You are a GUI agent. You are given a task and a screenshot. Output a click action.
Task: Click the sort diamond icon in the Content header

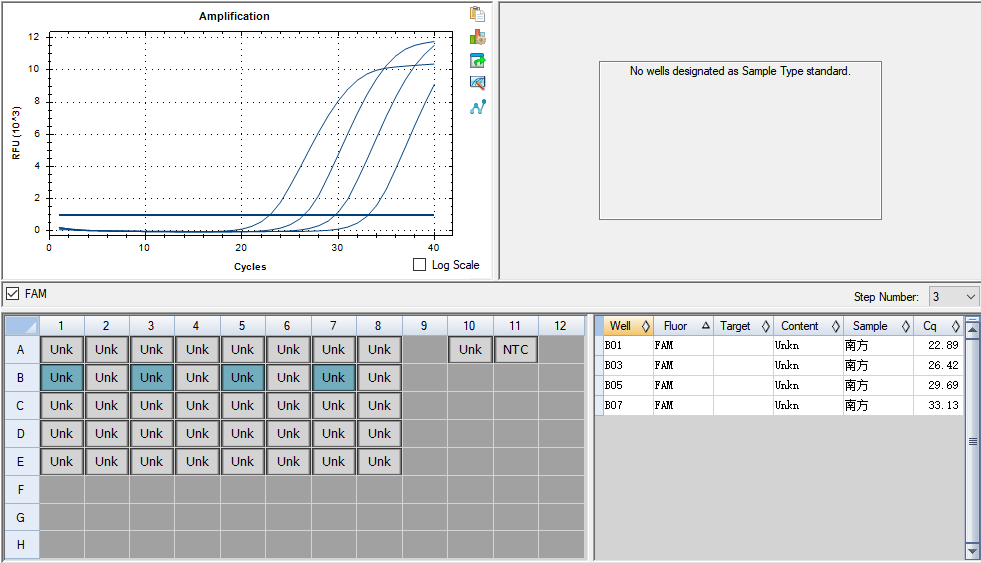(x=835, y=326)
